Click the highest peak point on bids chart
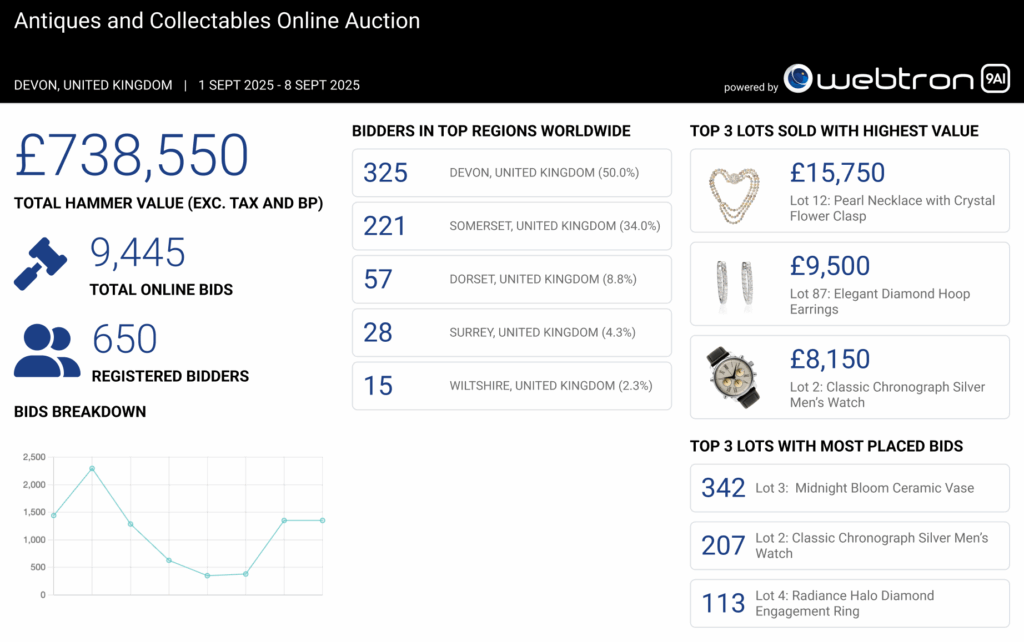The height and width of the screenshot is (642, 1024). tap(92, 468)
